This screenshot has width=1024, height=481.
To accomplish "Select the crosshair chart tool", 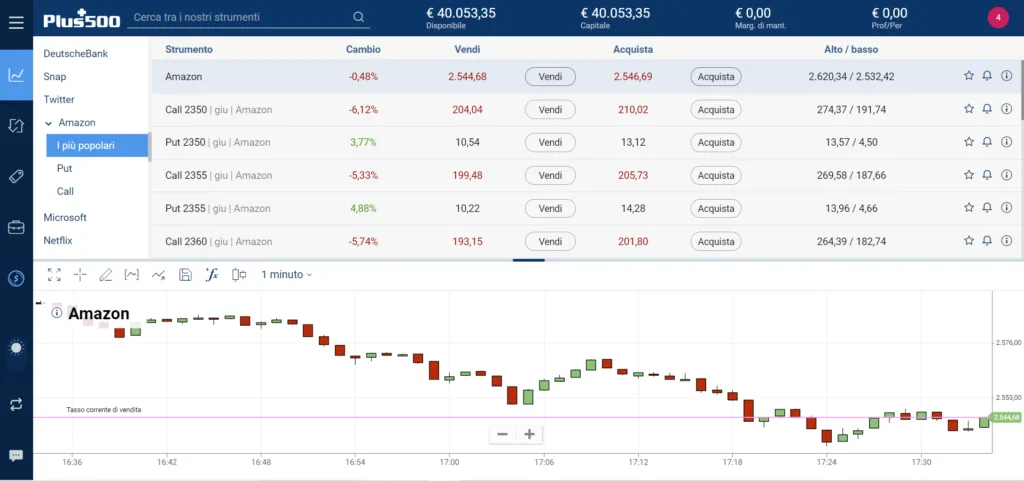I will click(80, 275).
